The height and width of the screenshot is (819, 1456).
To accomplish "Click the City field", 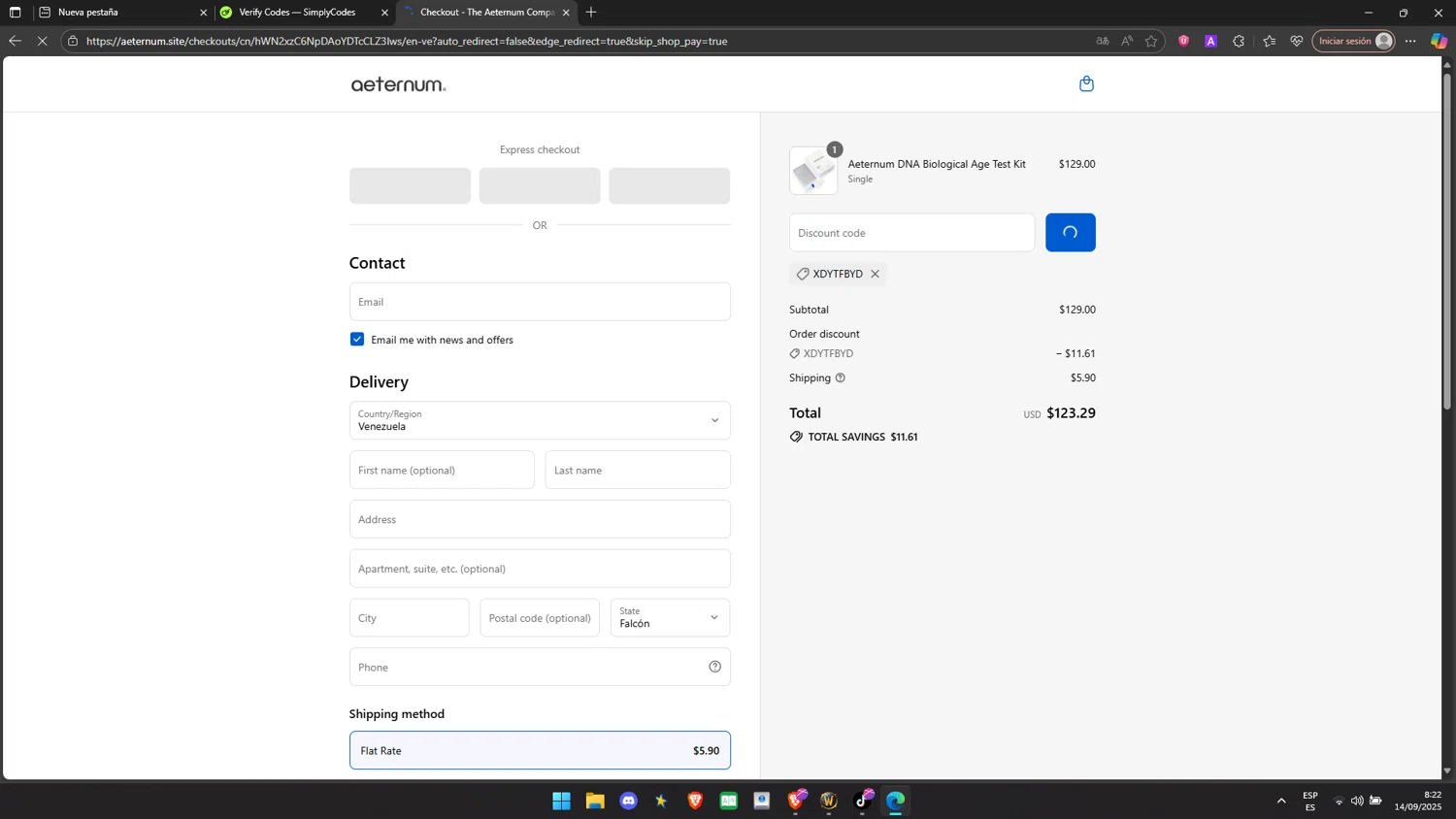I will 409,617.
